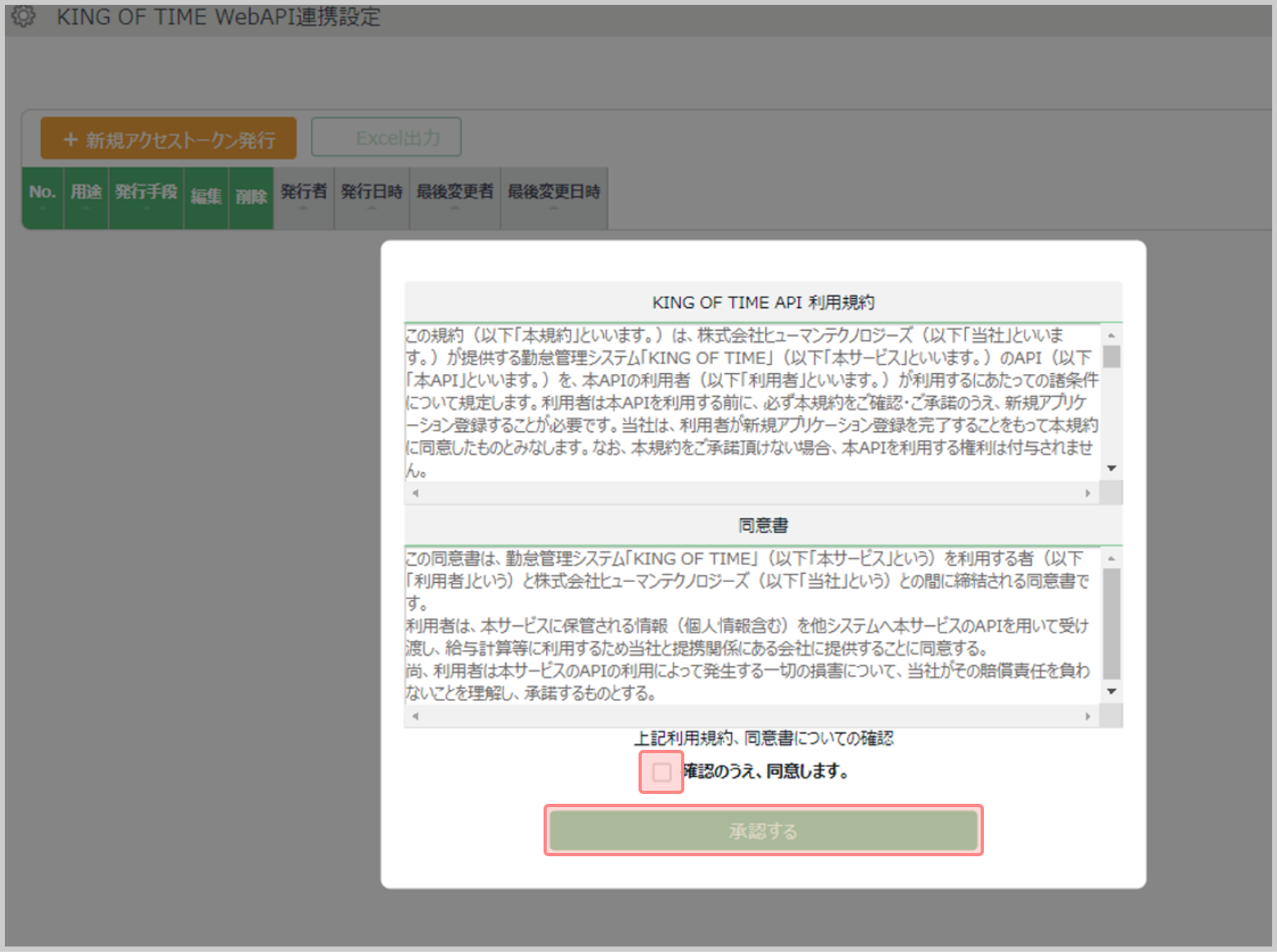Click up arrow of terms of use scrollbar
The width and height of the screenshot is (1277, 952).
[1112, 335]
